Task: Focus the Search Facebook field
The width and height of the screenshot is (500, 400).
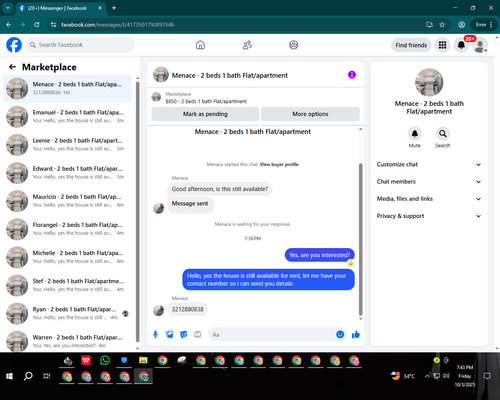Action: tap(80, 45)
